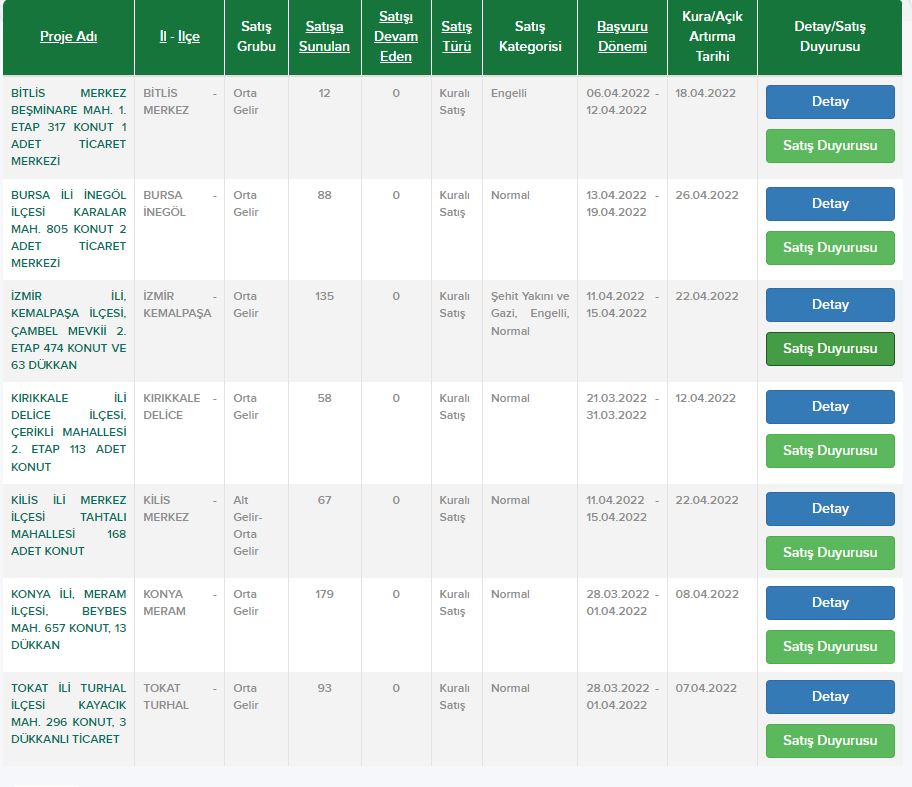Open Detay for Bursa İnegöl project
Image resolution: width=912 pixels, height=787 pixels.
(830, 204)
